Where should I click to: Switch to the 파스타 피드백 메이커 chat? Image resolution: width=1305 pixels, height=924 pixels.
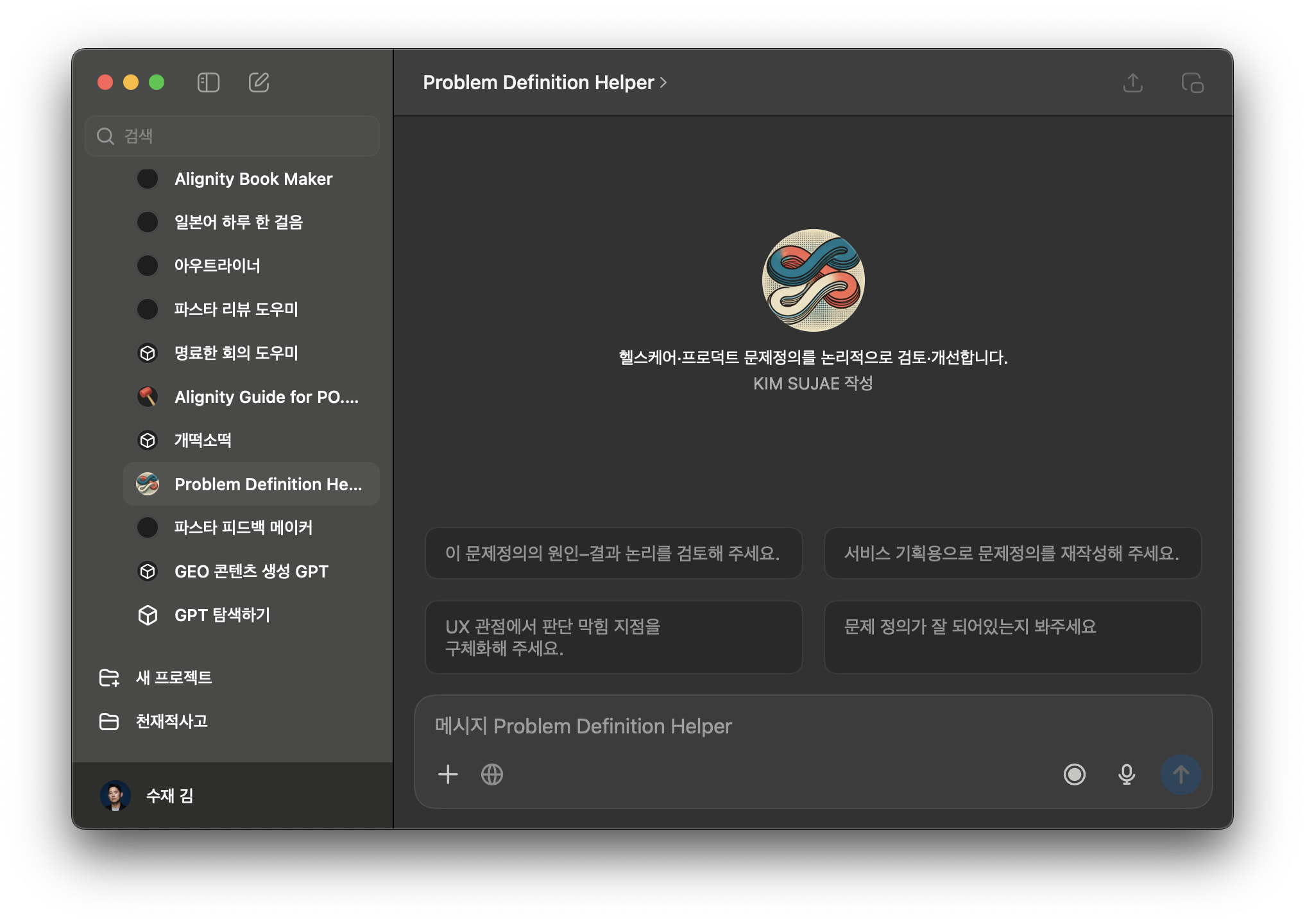tap(244, 527)
